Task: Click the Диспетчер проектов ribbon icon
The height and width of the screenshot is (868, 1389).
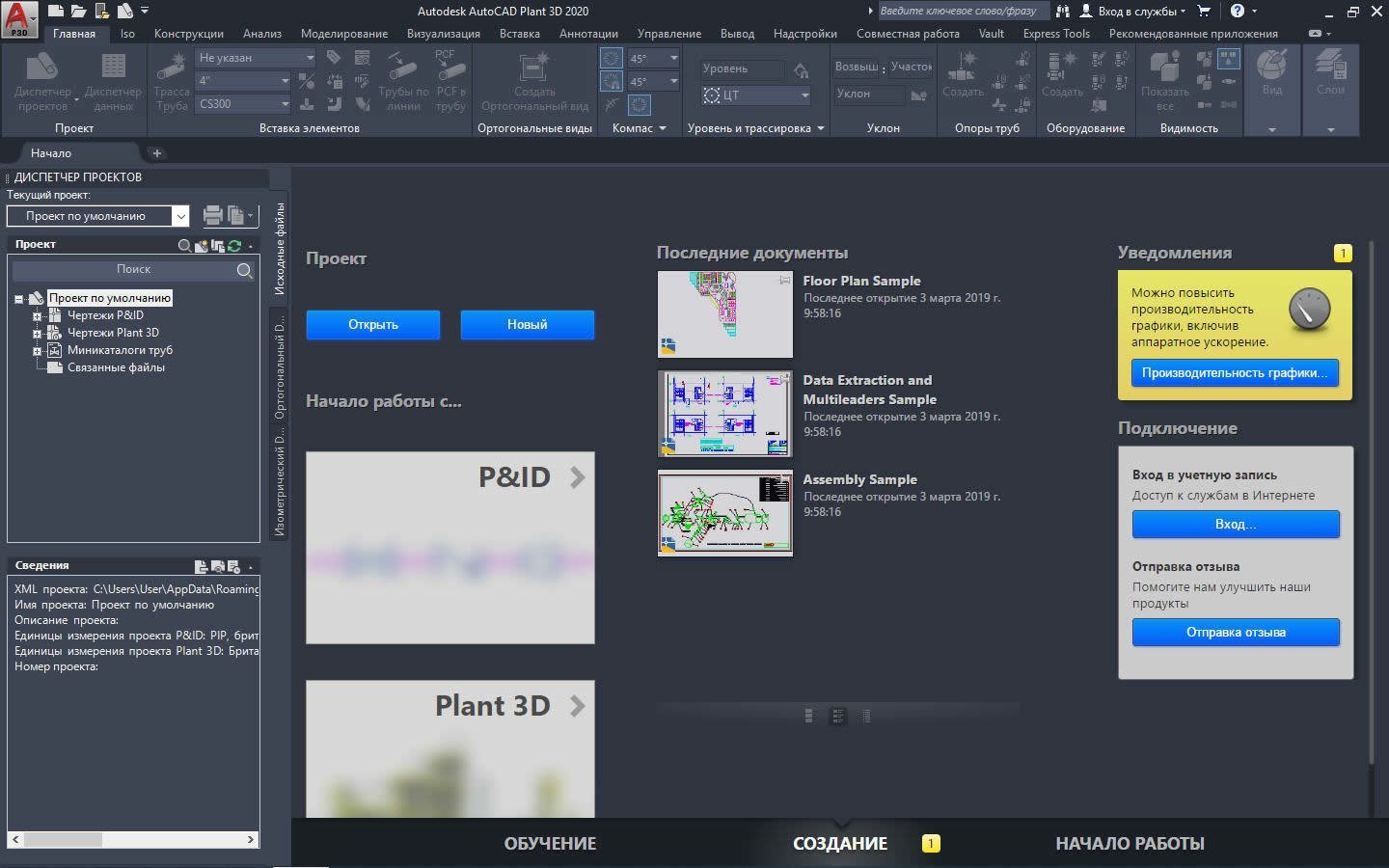Action: click(x=42, y=81)
